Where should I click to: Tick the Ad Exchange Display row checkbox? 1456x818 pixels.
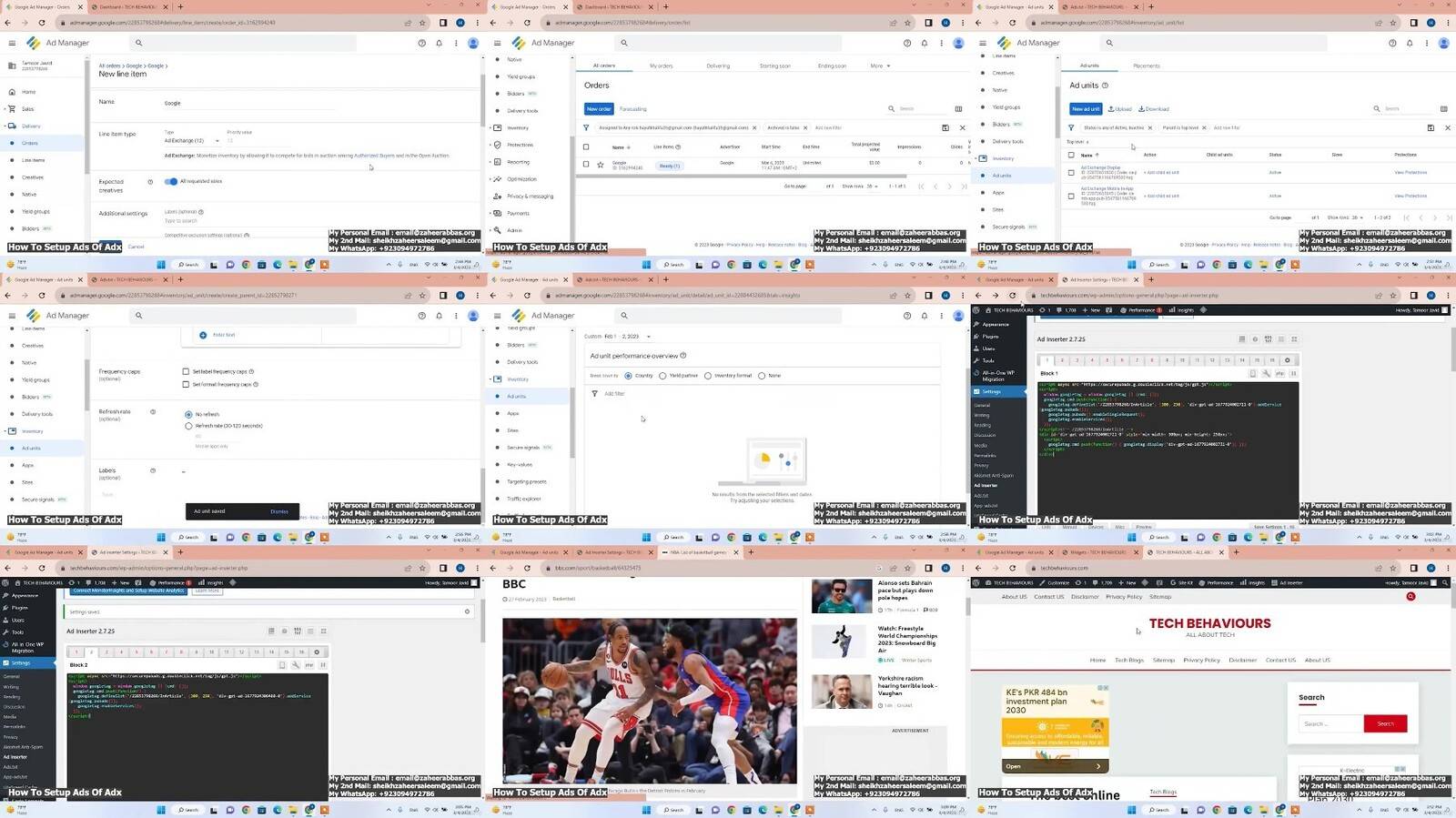pyautogui.click(x=1071, y=172)
